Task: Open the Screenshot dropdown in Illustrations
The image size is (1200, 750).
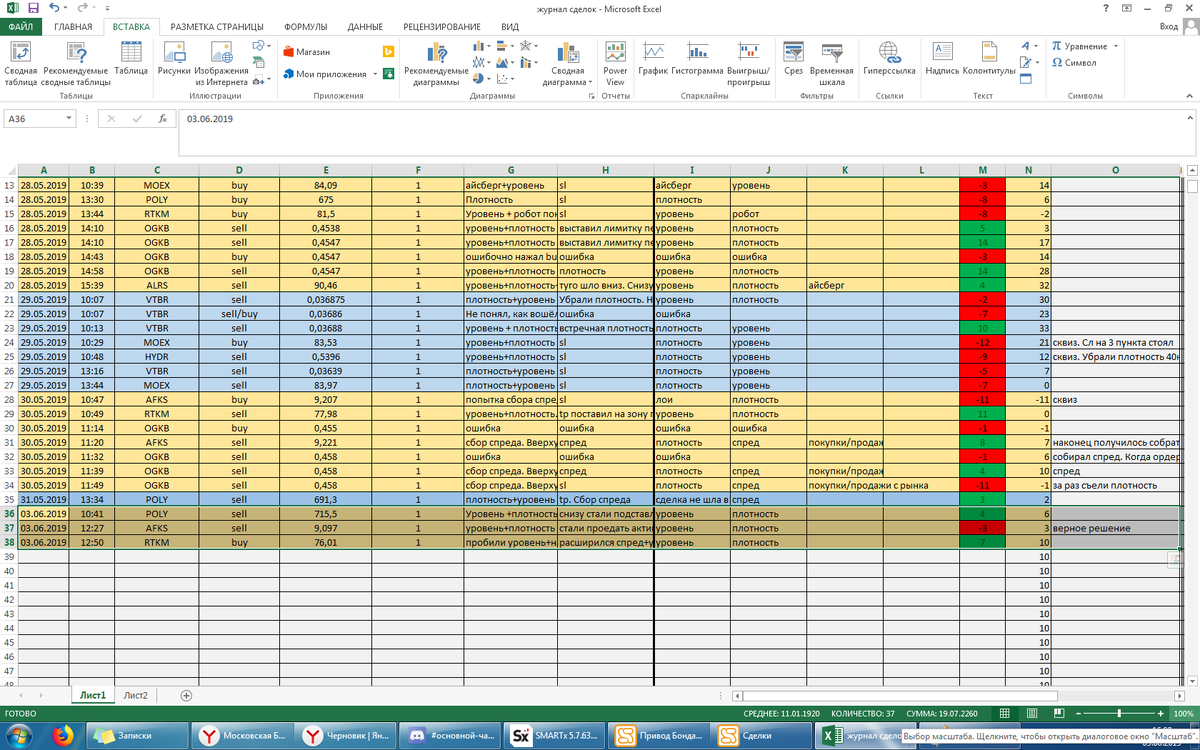Action: click(x=260, y=79)
